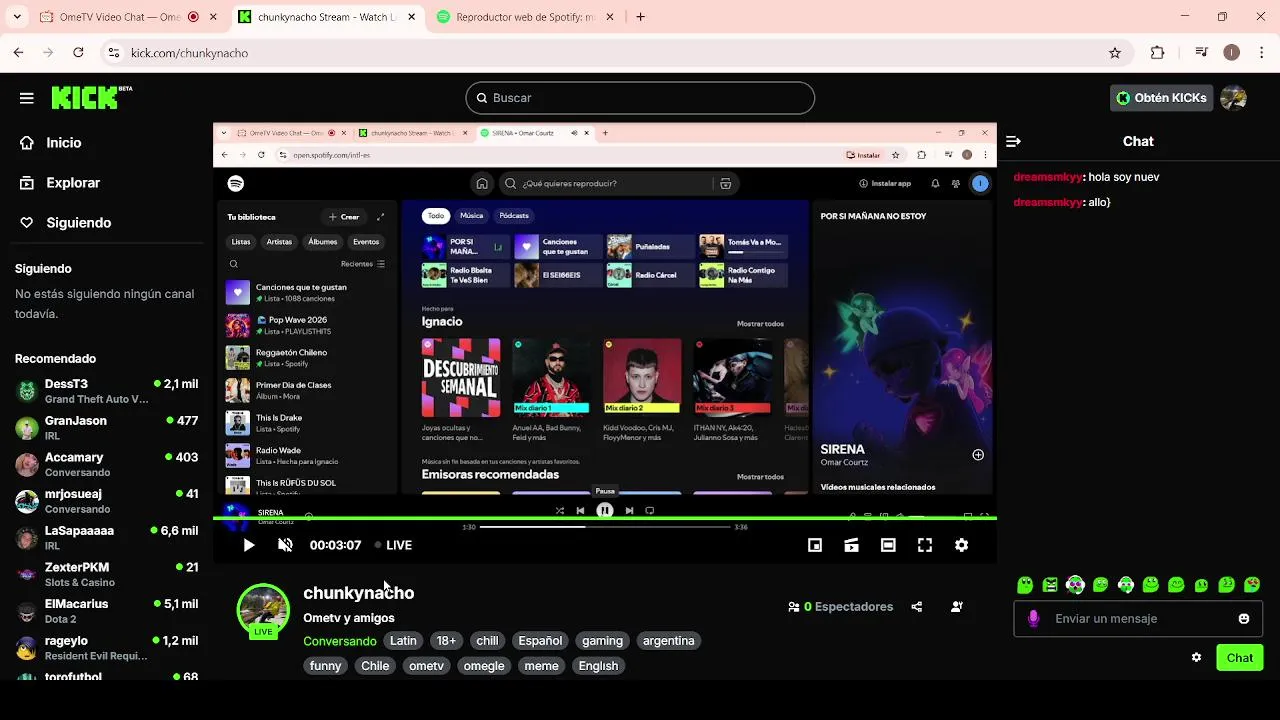
Task: Open chat settings gear beside Chat button
Action: coord(1196,658)
